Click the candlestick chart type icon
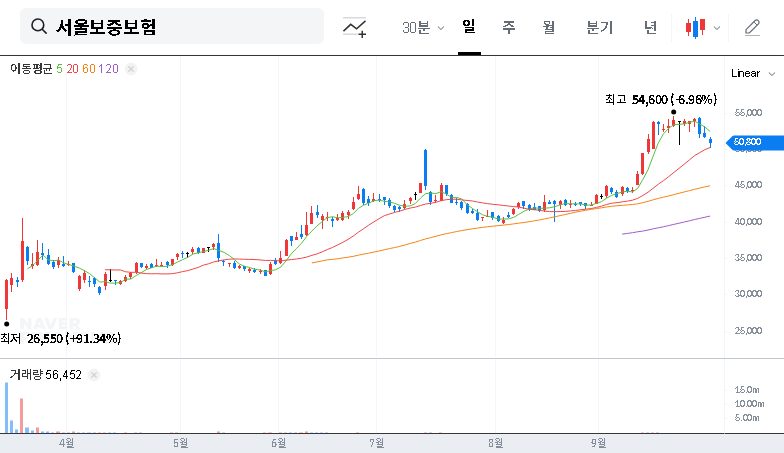 tap(696, 28)
